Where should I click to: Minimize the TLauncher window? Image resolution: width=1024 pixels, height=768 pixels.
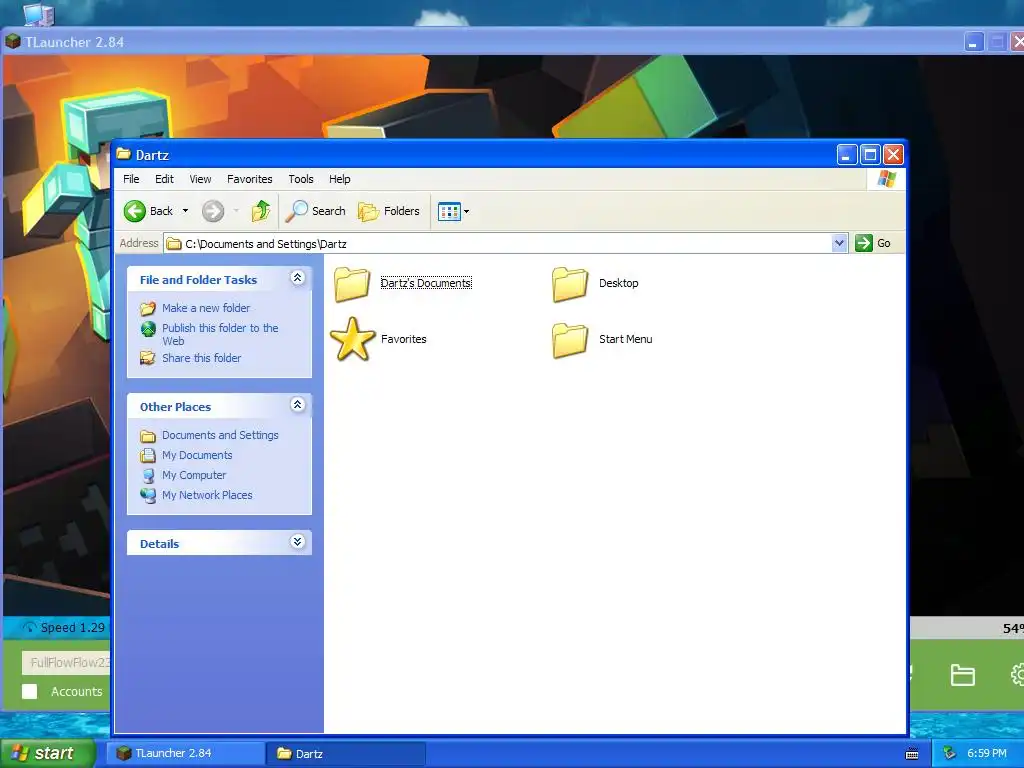click(973, 42)
